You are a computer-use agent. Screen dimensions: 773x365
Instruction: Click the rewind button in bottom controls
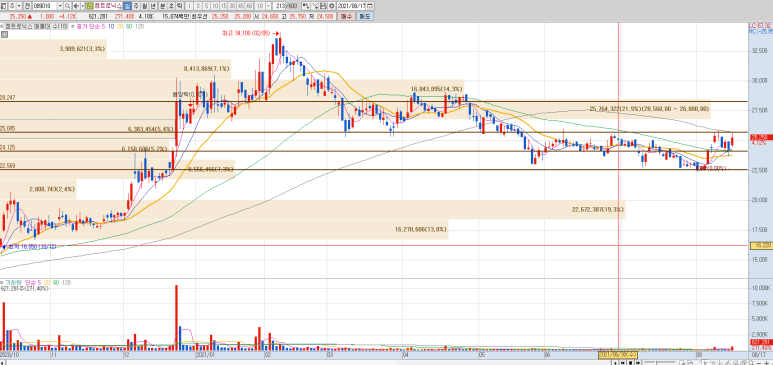point(623,363)
